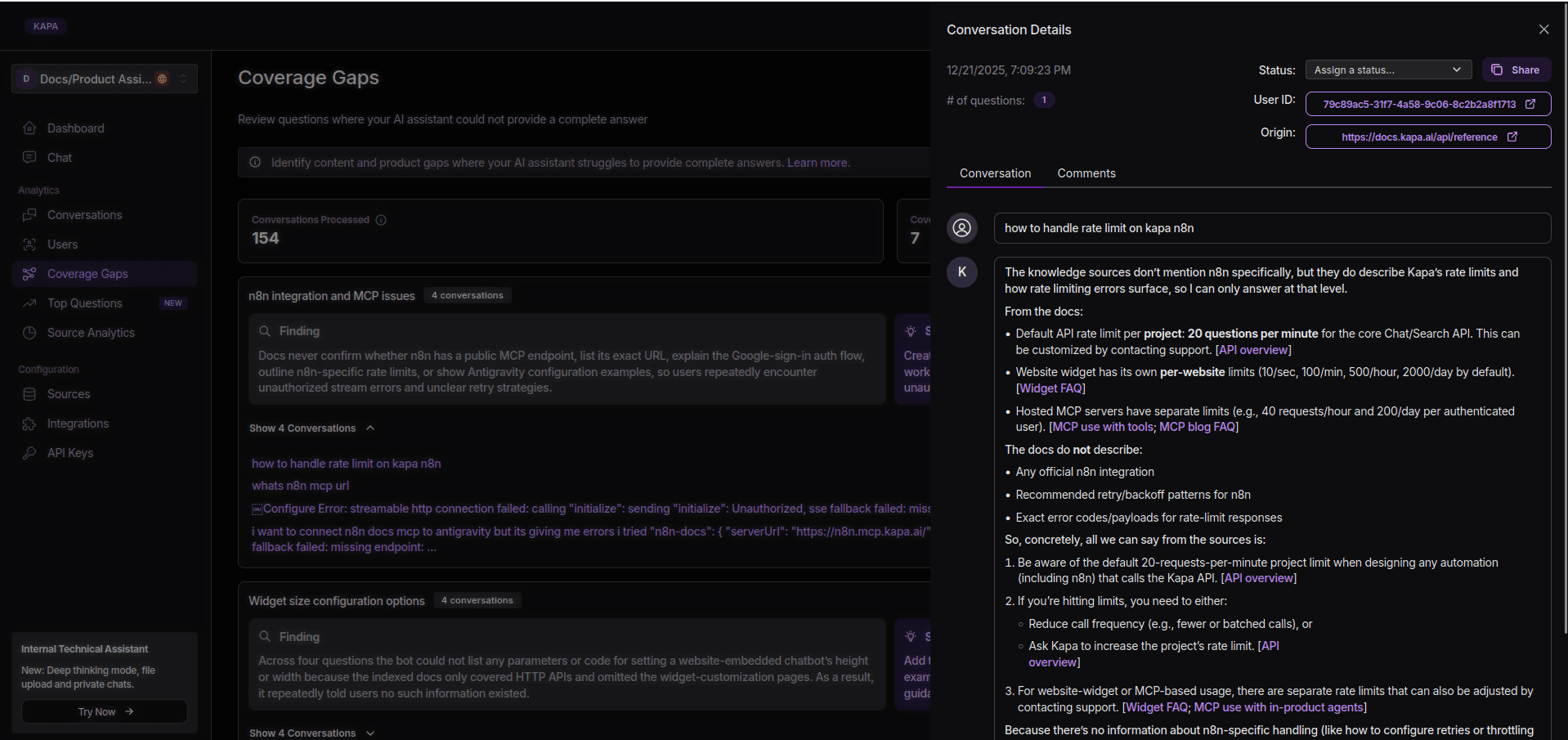Open the User ID external link icon
1568x740 pixels.
pyautogui.click(x=1530, y=104)
